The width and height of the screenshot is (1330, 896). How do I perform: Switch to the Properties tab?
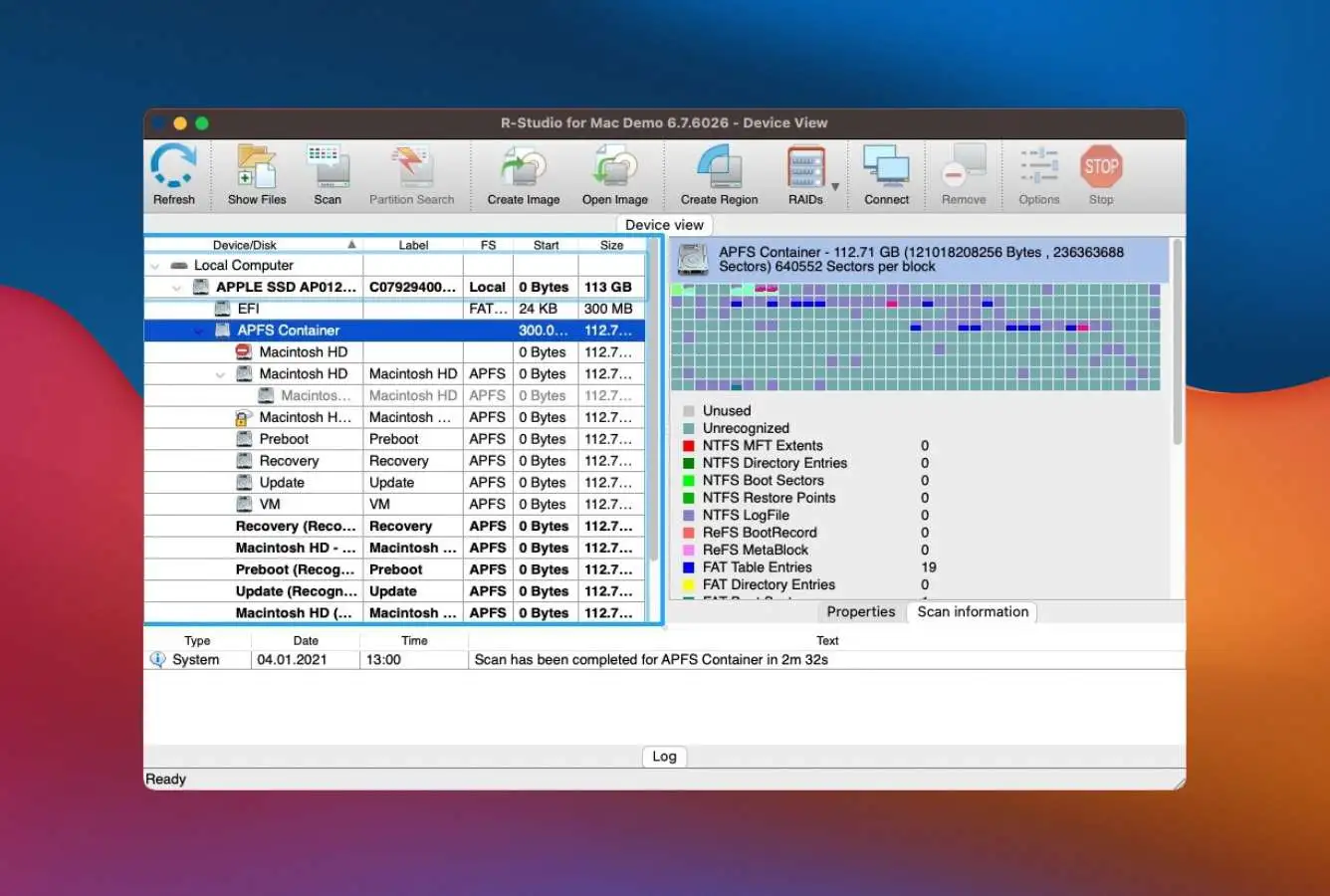(861, 612)
